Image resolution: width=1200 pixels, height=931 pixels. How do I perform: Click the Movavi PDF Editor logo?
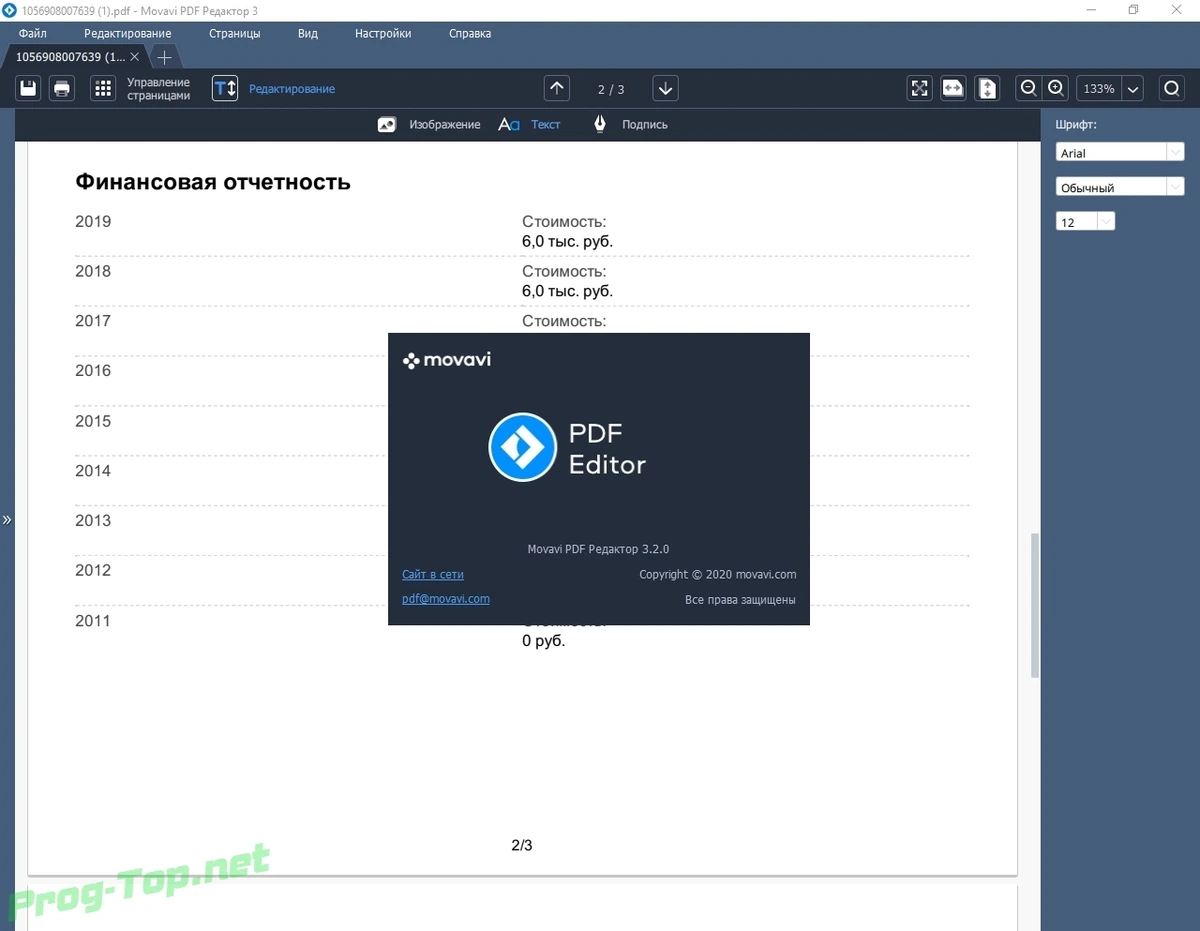522,447
